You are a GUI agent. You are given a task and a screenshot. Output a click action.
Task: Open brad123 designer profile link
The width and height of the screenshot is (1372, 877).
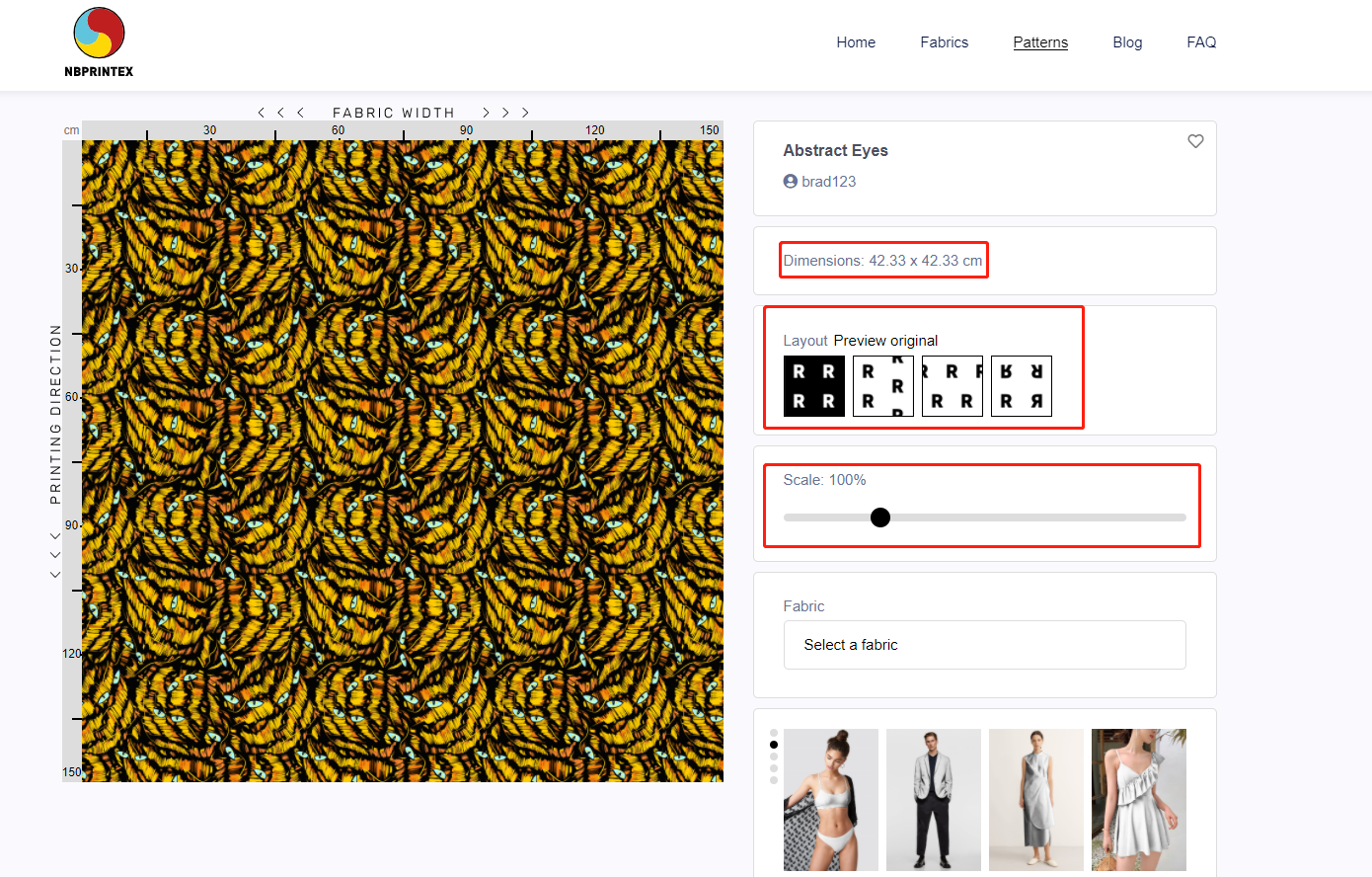(828, 182)
